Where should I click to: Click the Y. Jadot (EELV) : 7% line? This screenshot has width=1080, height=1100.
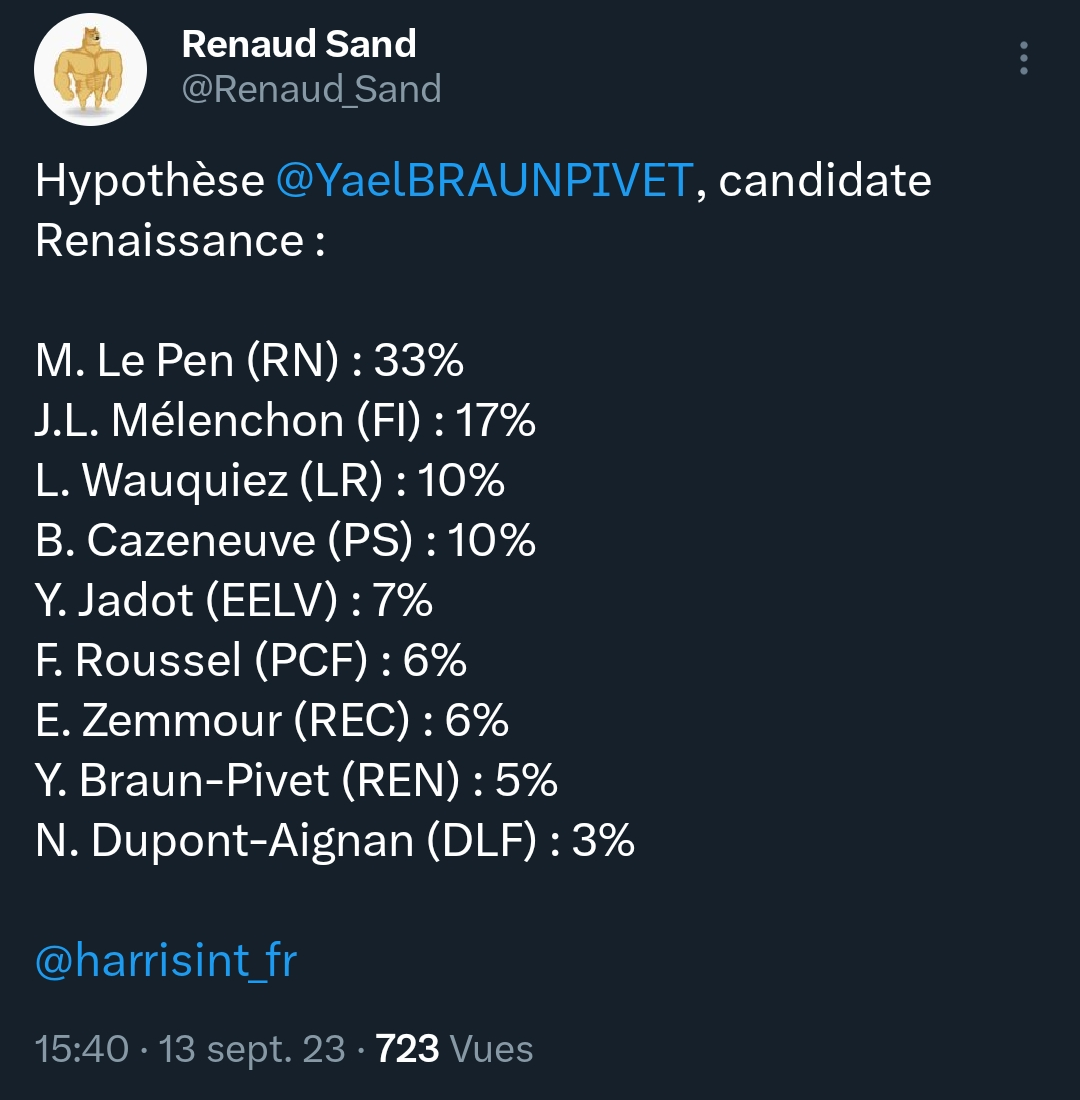pyautogui.click(x=234, y=601)
